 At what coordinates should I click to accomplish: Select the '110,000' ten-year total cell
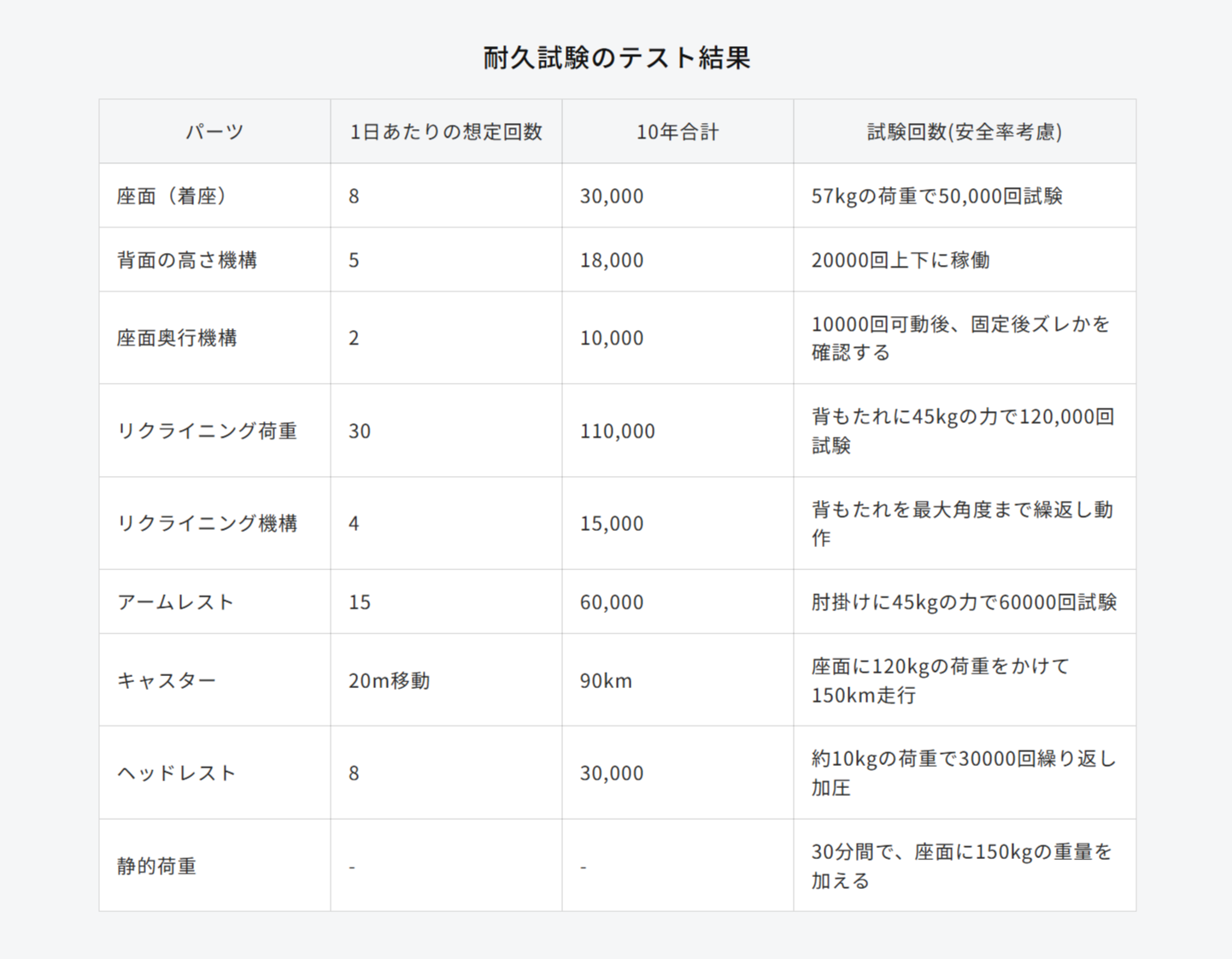tap(678, 431)
